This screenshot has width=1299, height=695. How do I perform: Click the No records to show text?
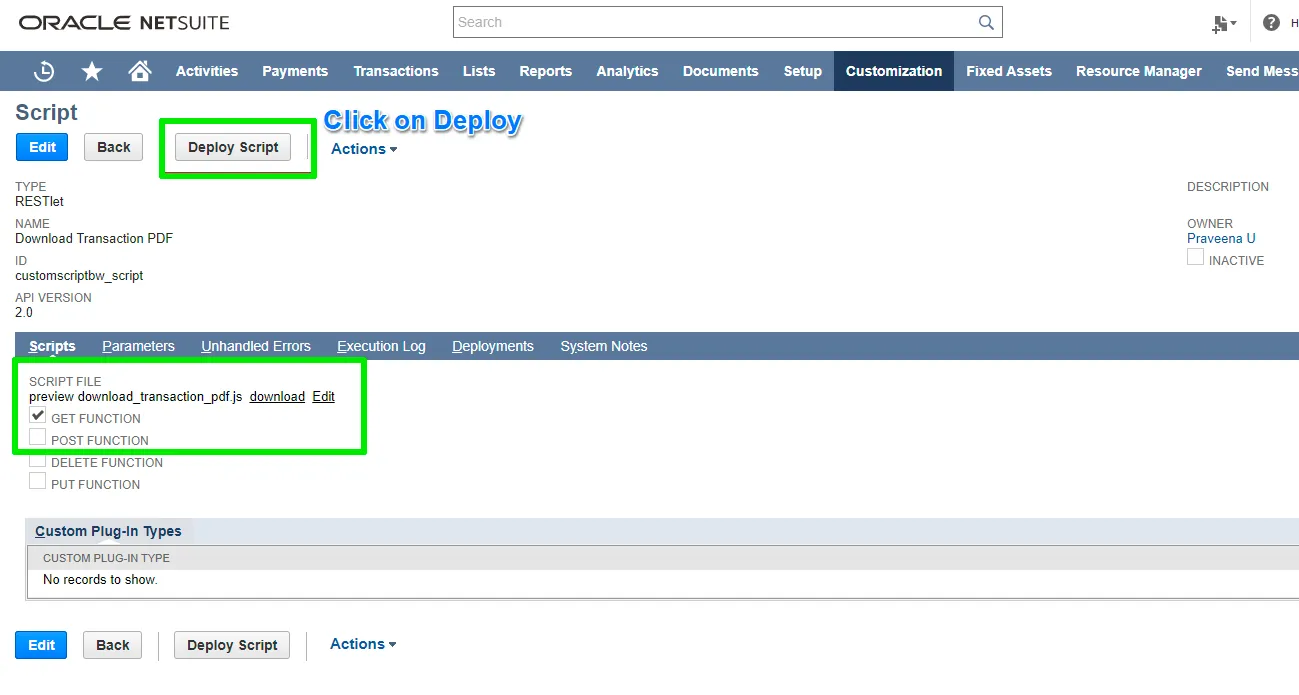pyautogui.click(x=100, y=580)
